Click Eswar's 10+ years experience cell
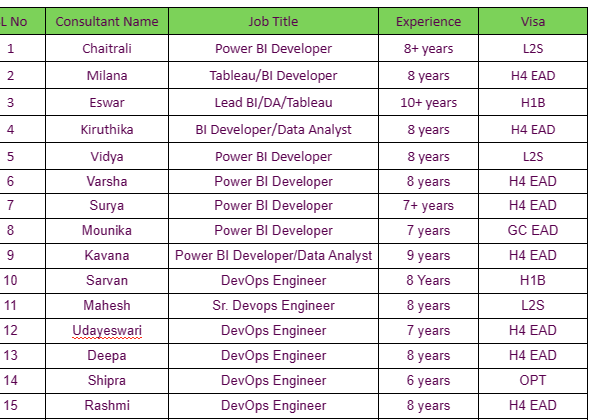 click(428, 102)
